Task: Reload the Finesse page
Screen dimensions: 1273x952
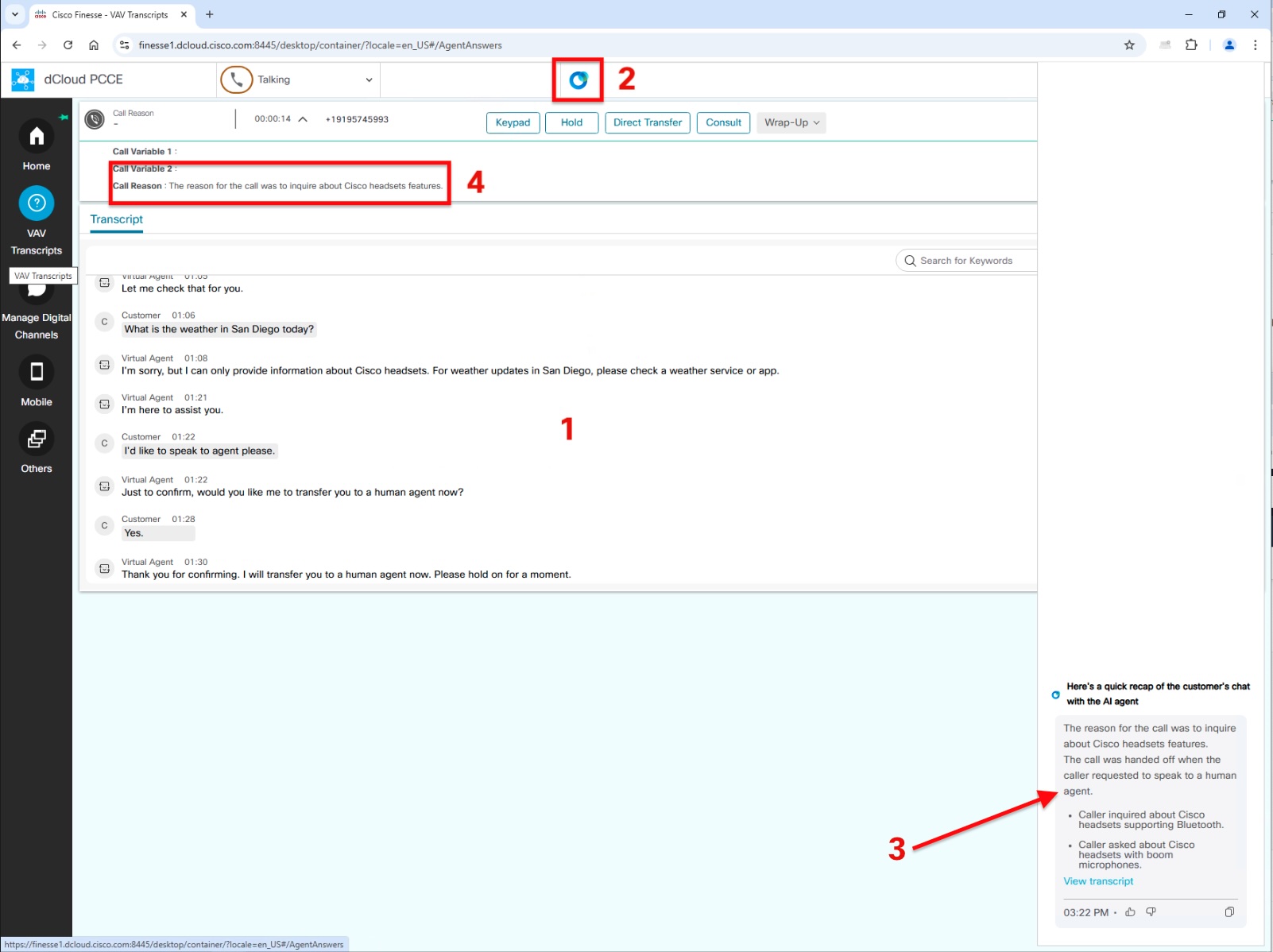Action: [68, 45]
